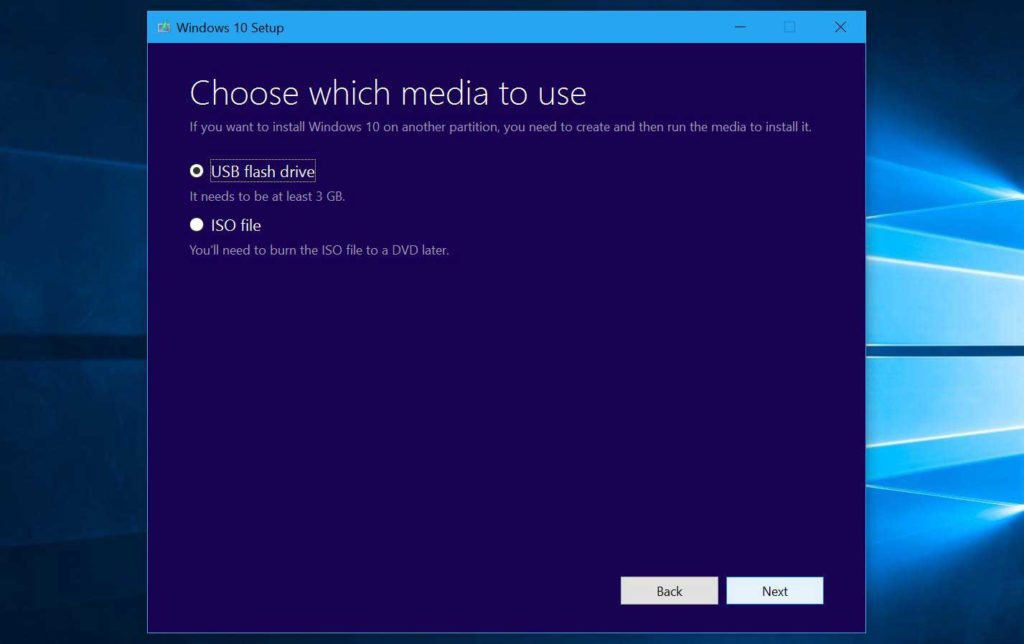The image size is (1024, 644).
Task: Click the disabled maximize button in title bar
Action: [x=790, y=27]
